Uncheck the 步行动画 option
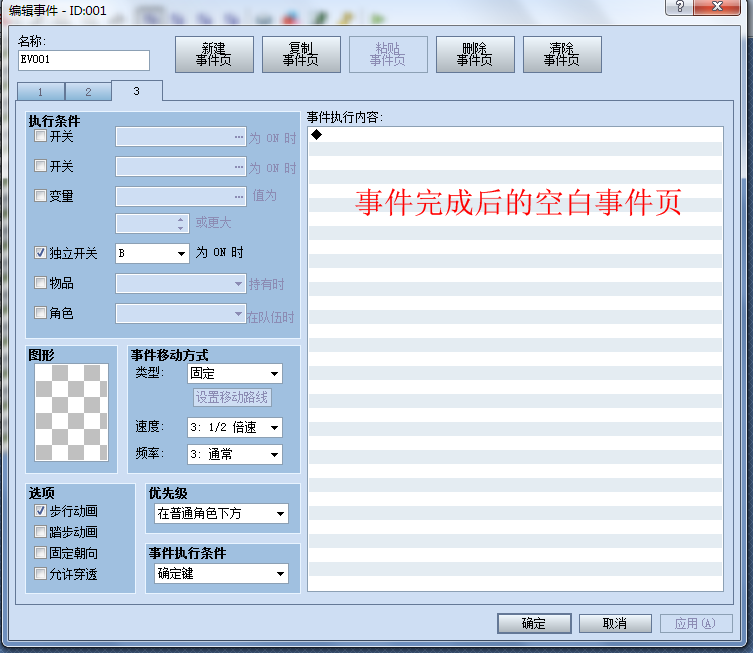Viewport: 753px width, 653px height. point(40,510)
